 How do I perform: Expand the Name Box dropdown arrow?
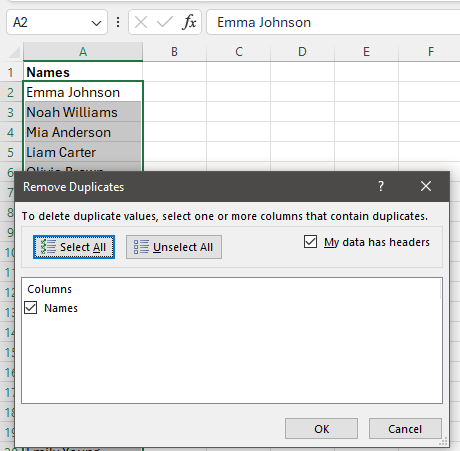96,23
